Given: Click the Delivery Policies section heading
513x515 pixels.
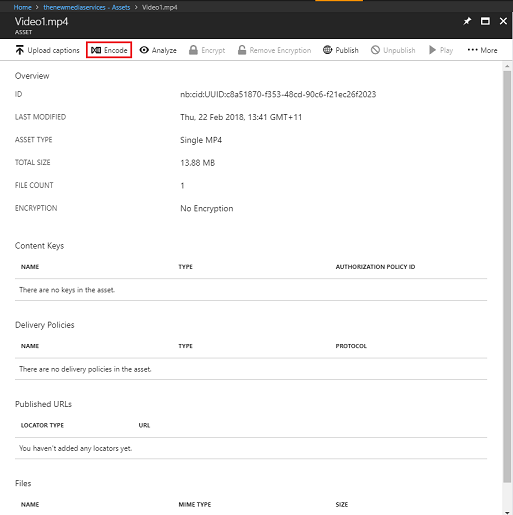Looking at the screenshot, I should click(45, 325).
